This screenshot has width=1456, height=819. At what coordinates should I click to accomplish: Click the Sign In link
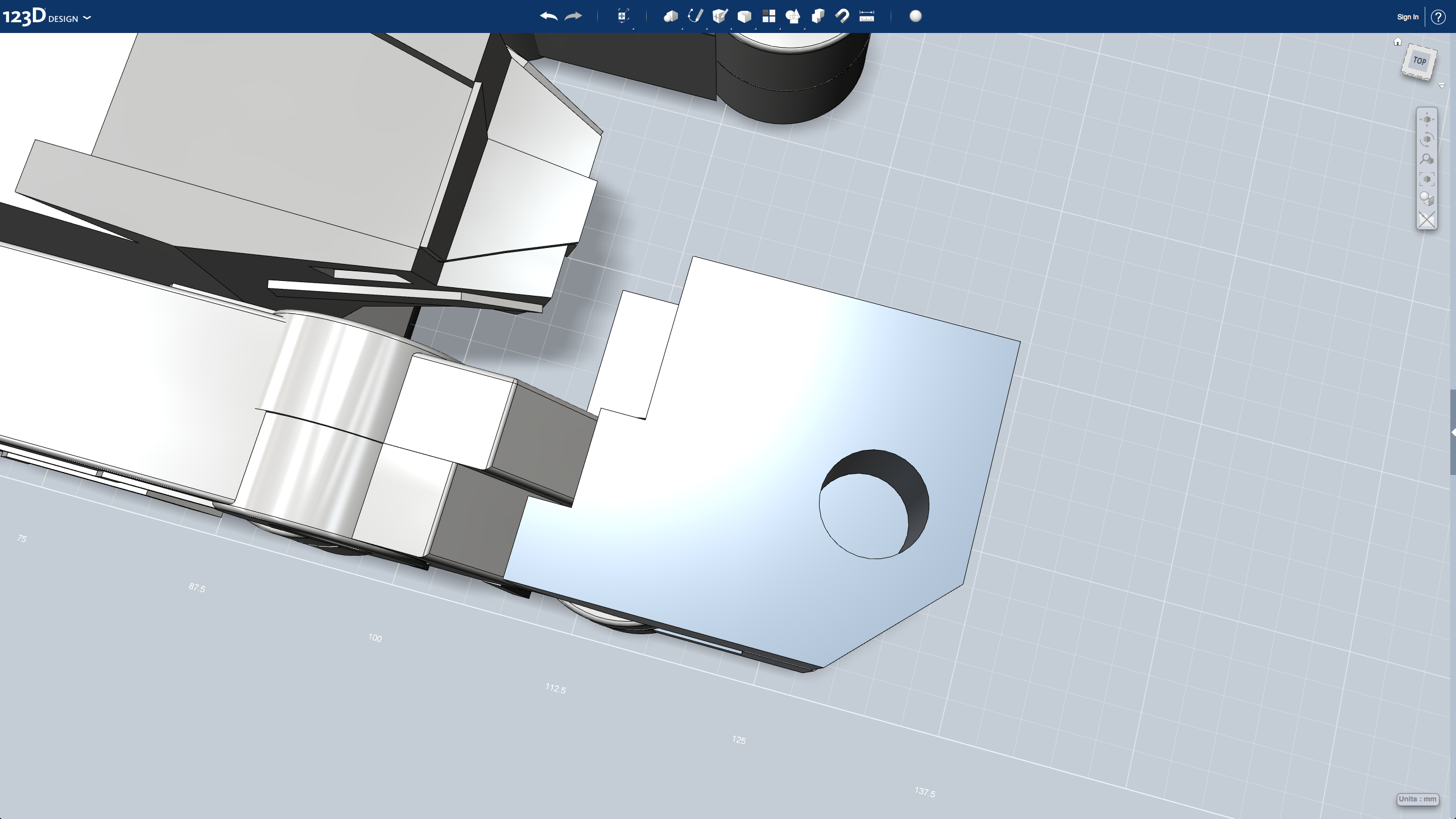pos(1408,17)
